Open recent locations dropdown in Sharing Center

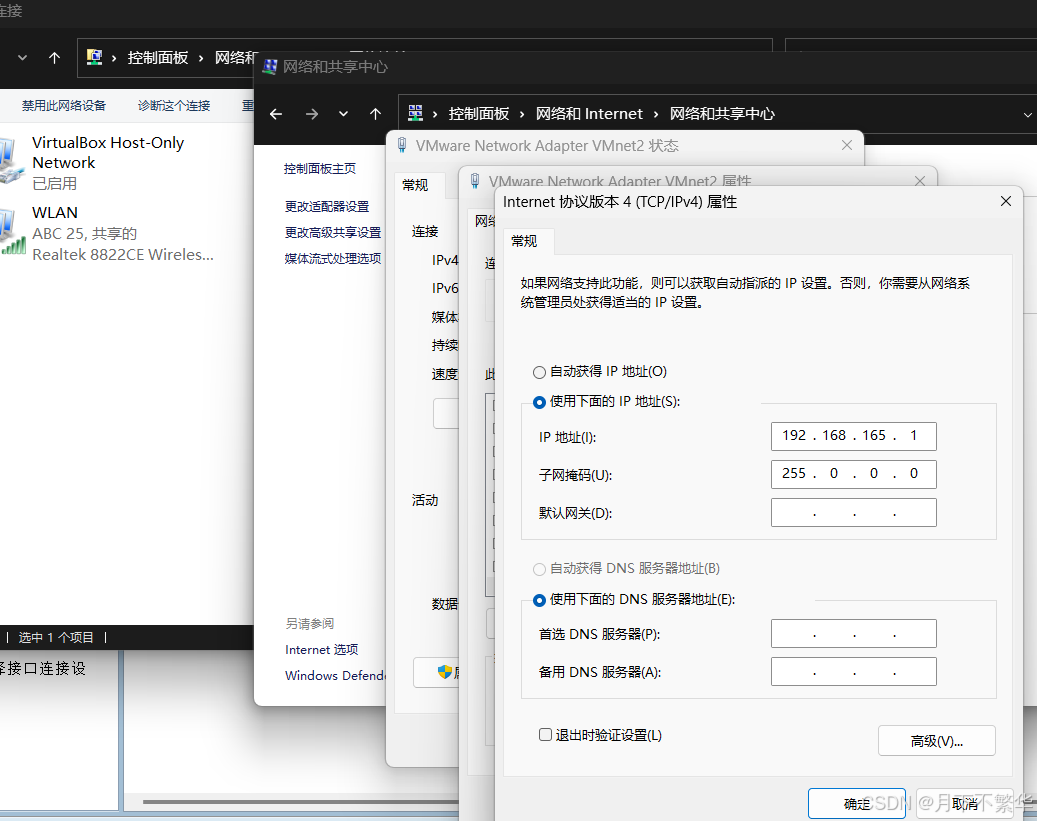pos(343,114)
